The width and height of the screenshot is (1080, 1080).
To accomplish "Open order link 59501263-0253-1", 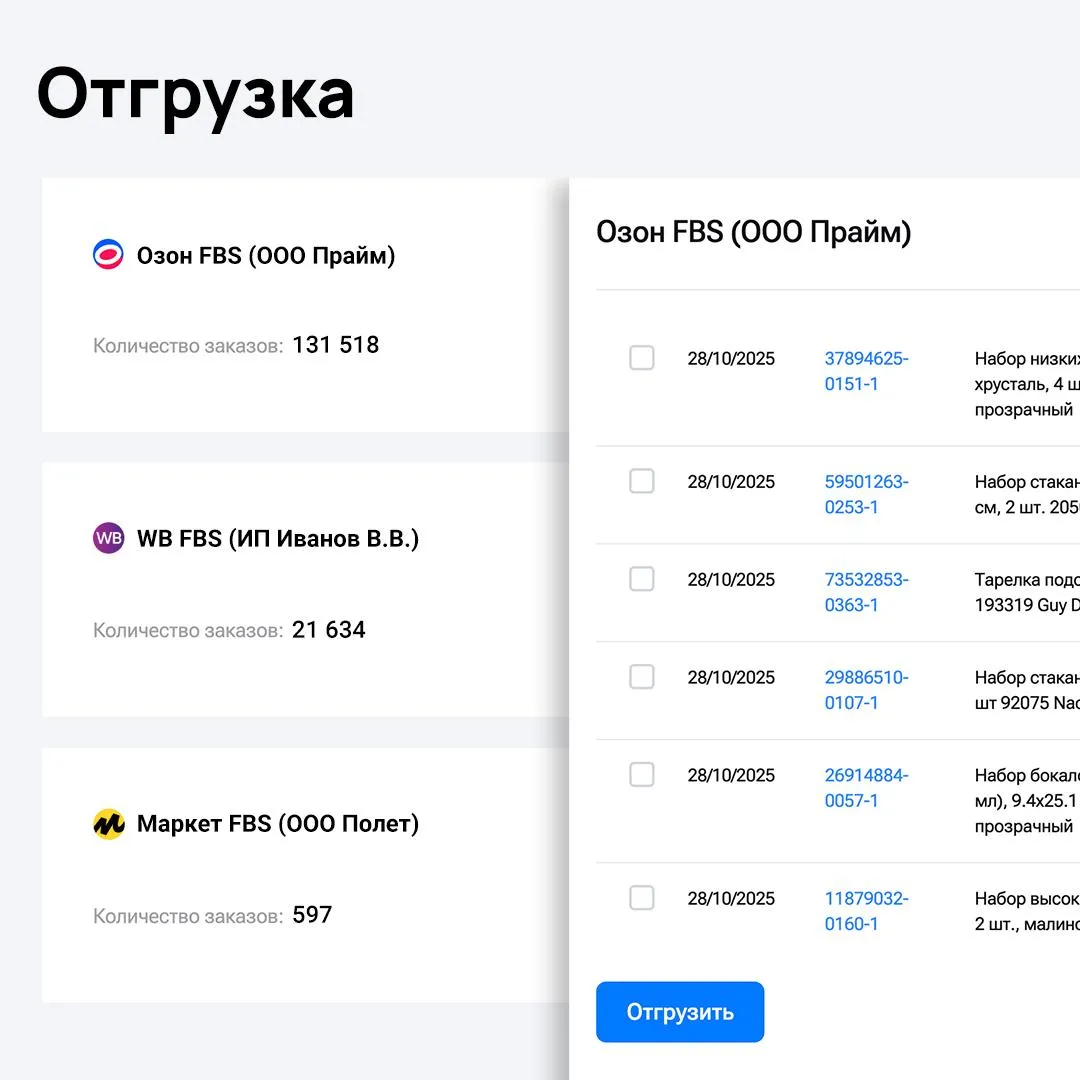I will pos(866,495).
